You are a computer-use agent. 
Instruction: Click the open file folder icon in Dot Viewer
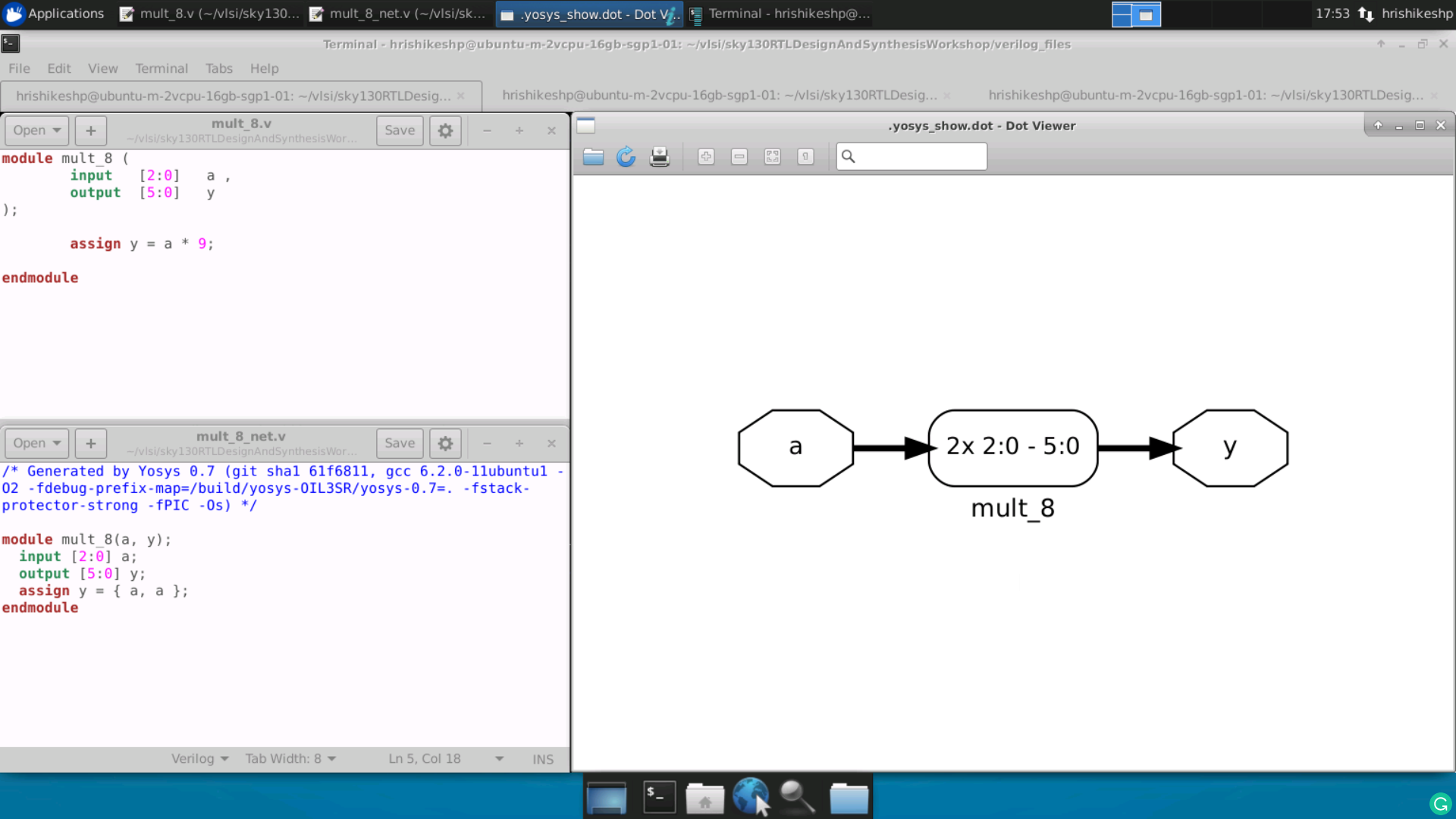[593, 157]
